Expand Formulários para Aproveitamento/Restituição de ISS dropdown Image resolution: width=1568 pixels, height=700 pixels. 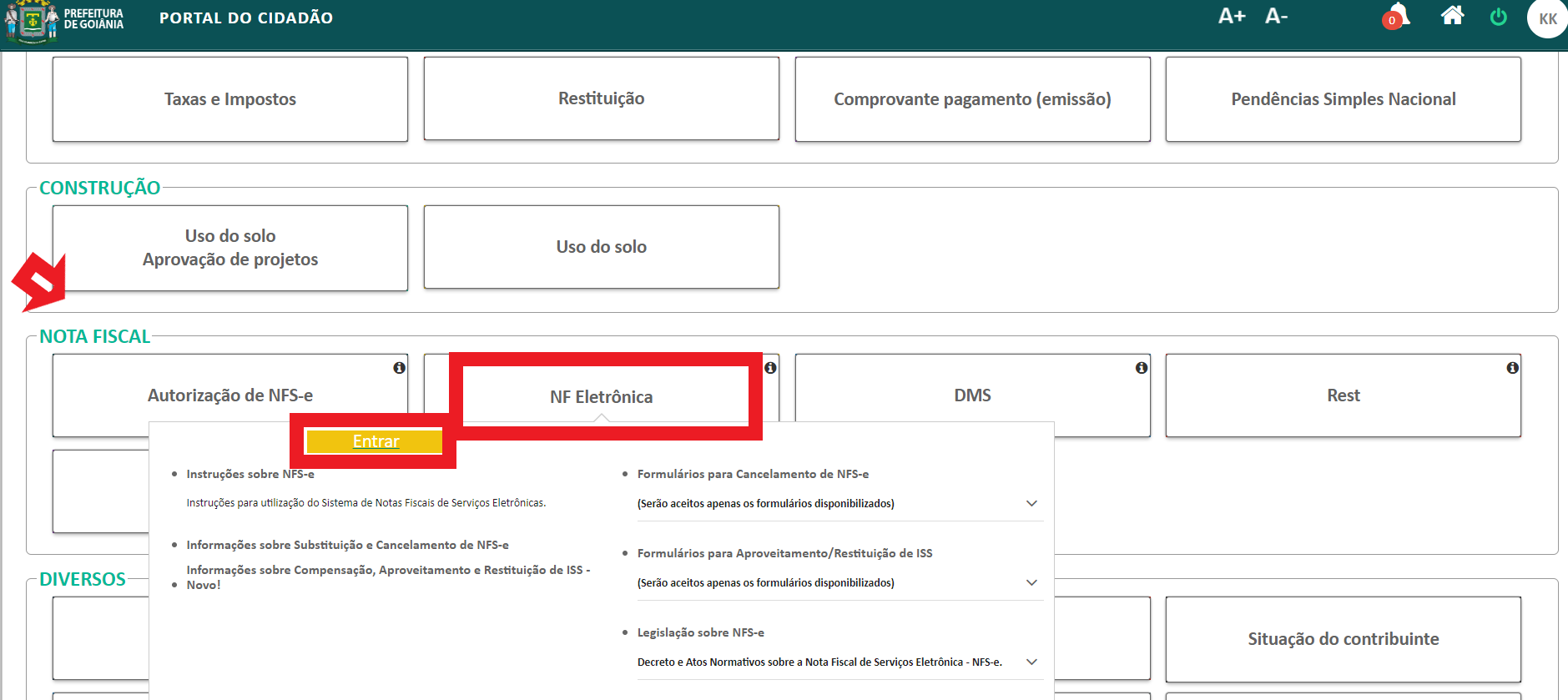[1031, 582]
